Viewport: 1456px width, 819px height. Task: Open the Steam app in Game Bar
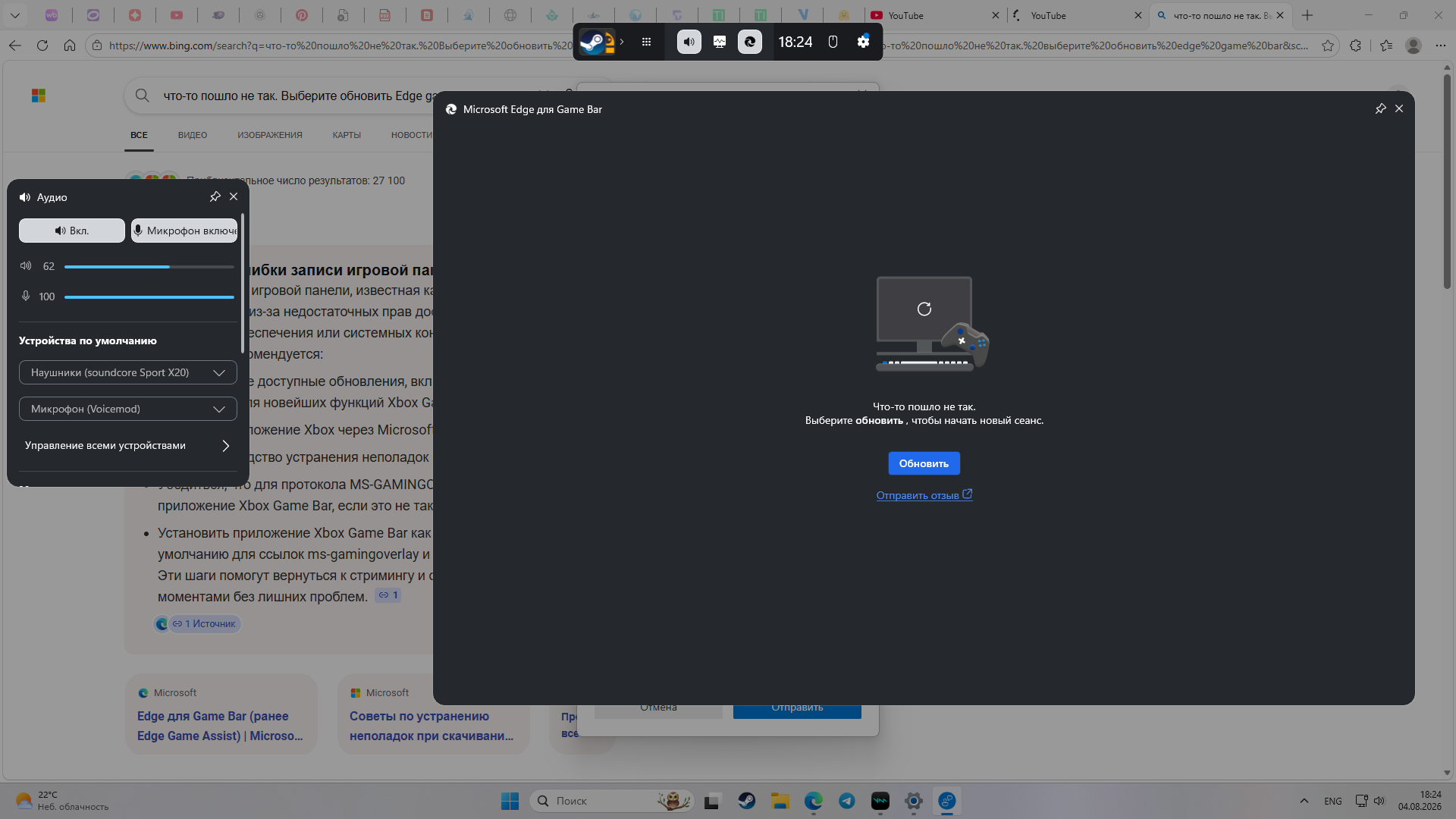tap(597, 42)
